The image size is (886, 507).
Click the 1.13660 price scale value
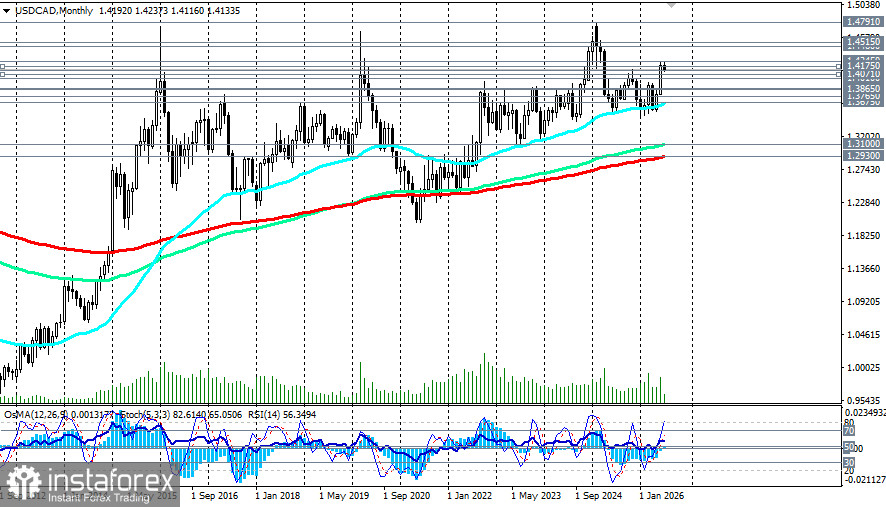click(863, 268)
